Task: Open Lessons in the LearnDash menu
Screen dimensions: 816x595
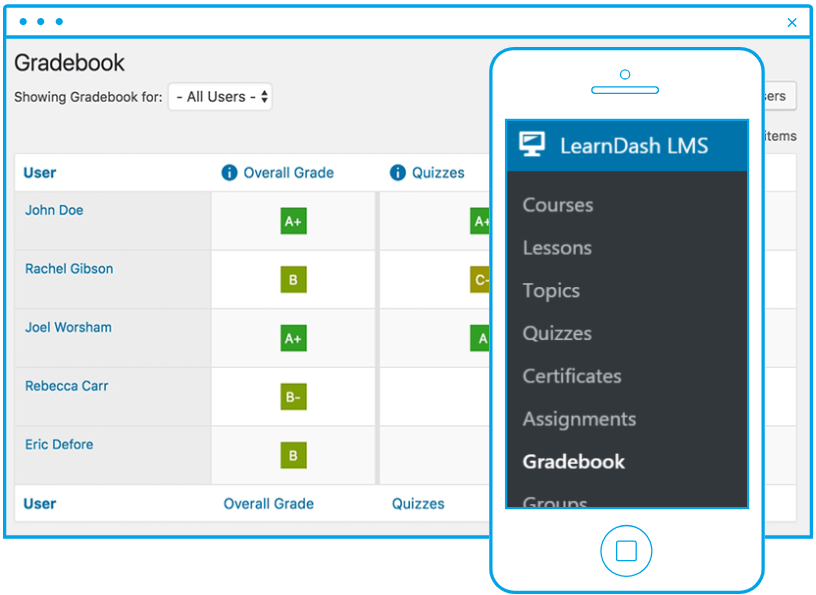Action: [x=557, y=247]
